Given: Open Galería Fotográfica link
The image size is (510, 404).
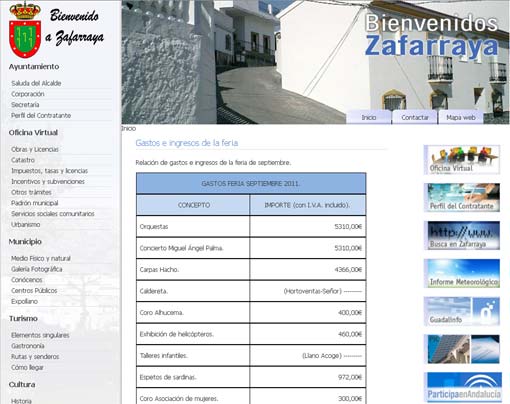Looking at the screenshot, I should coord(37,269).
